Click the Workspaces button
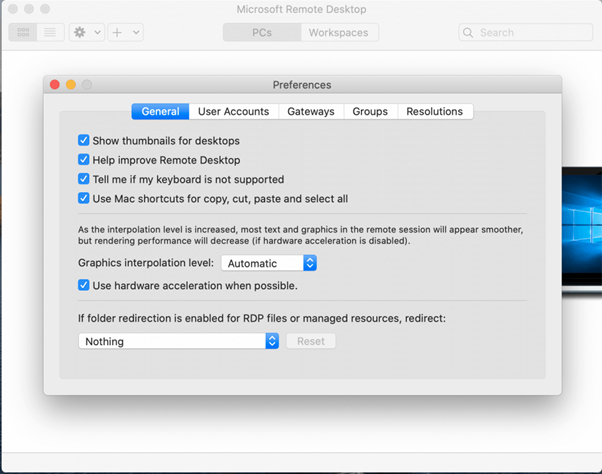602x474 pixels. [x=340, y=32]
